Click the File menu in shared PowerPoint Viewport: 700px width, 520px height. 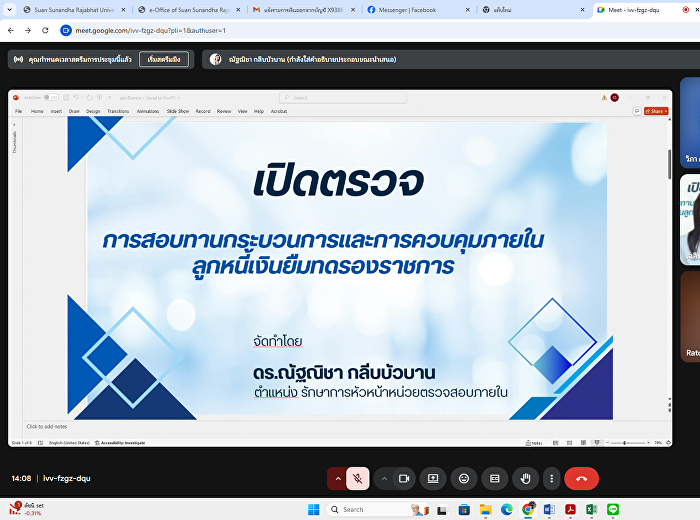click(x=18, y=111)
